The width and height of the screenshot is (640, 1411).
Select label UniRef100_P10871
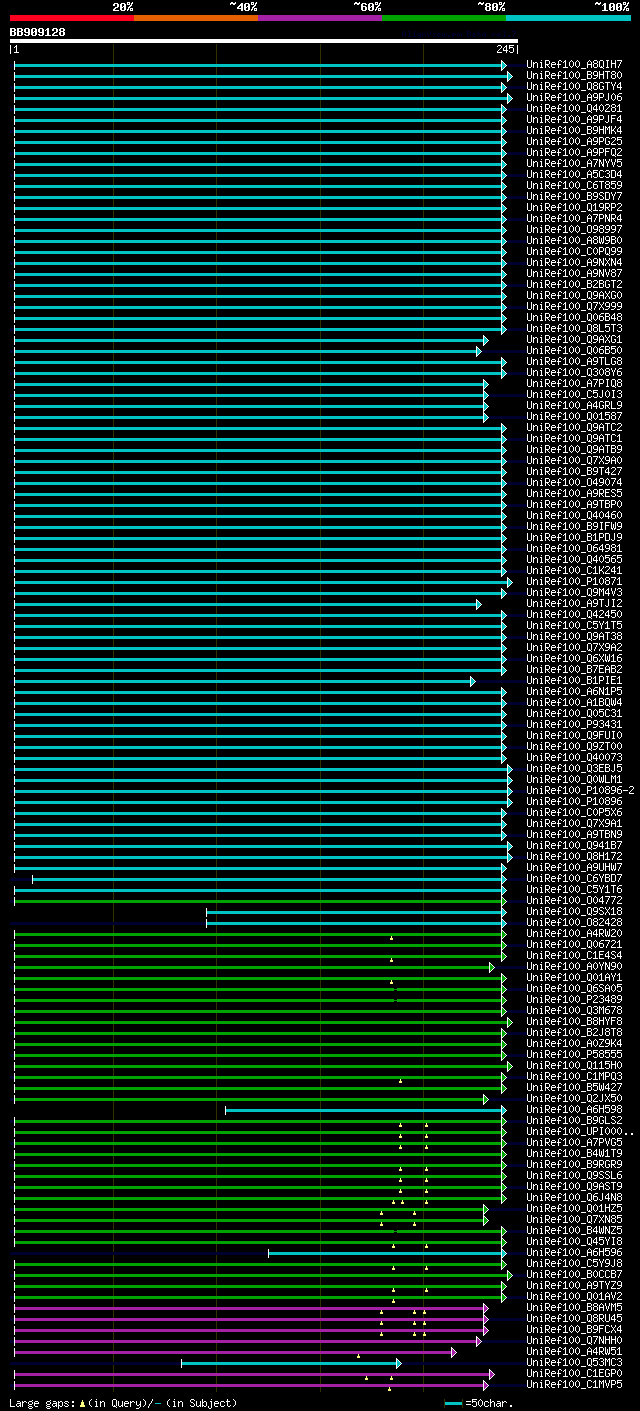(x=574, y=581)
